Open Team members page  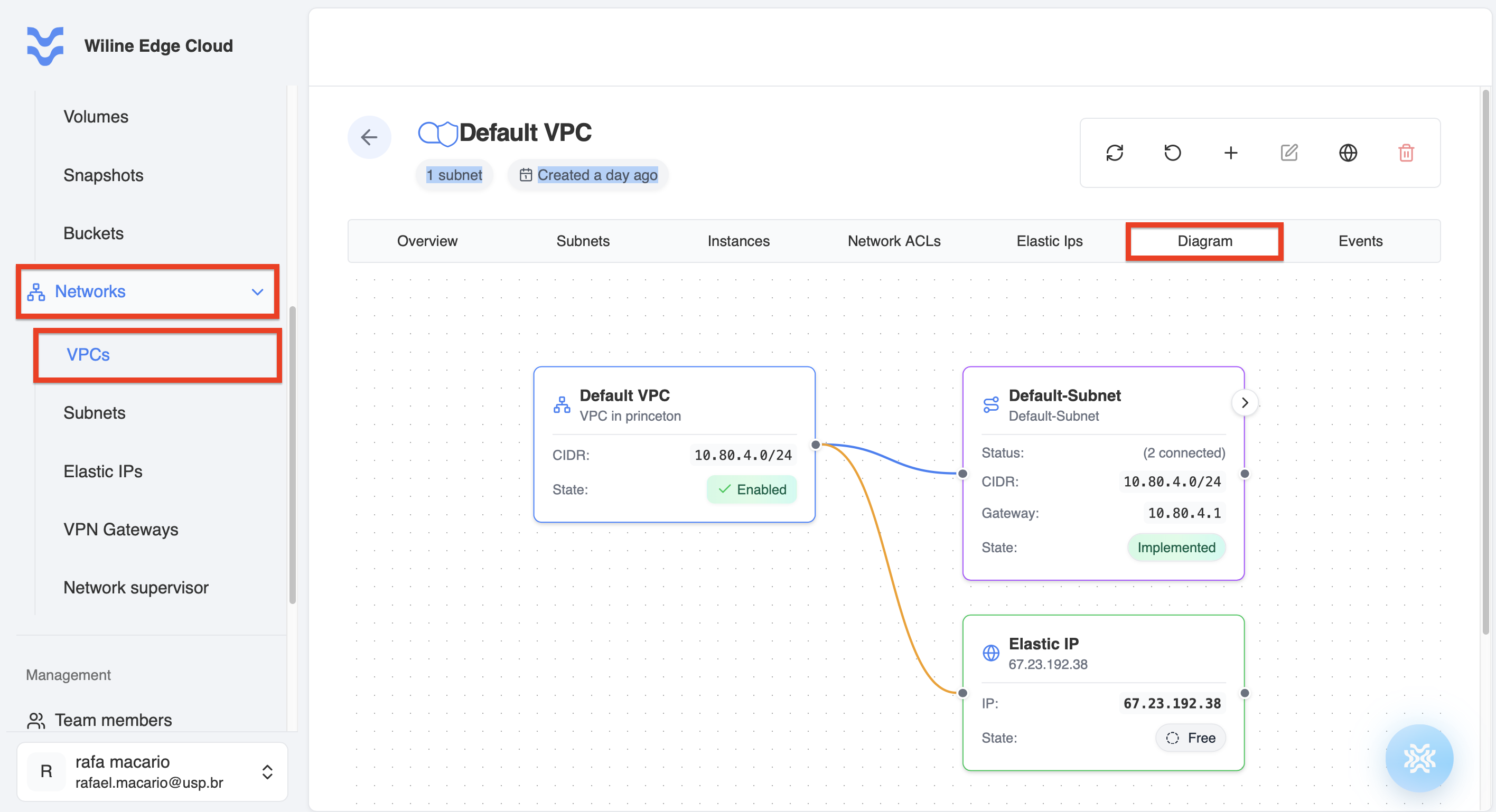pos(113,720)
